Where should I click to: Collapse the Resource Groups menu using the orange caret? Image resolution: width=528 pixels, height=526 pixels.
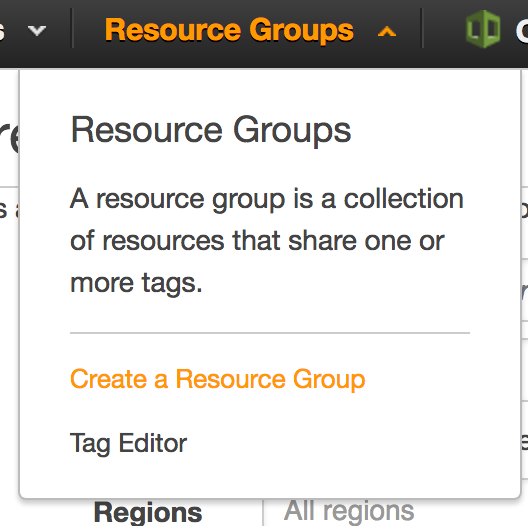click(387, 32)
